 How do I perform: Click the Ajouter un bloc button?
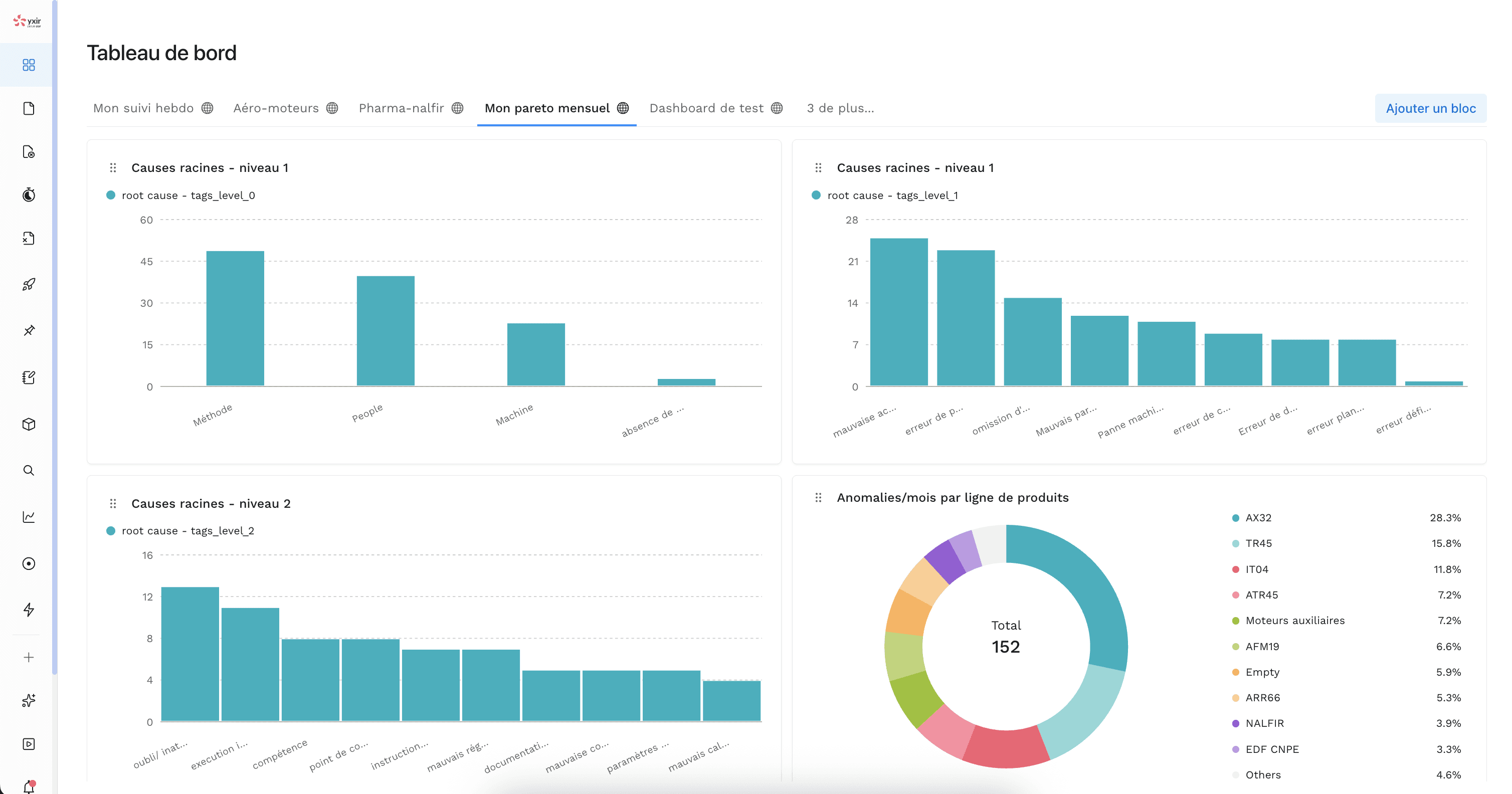[x=1430, y=109]
